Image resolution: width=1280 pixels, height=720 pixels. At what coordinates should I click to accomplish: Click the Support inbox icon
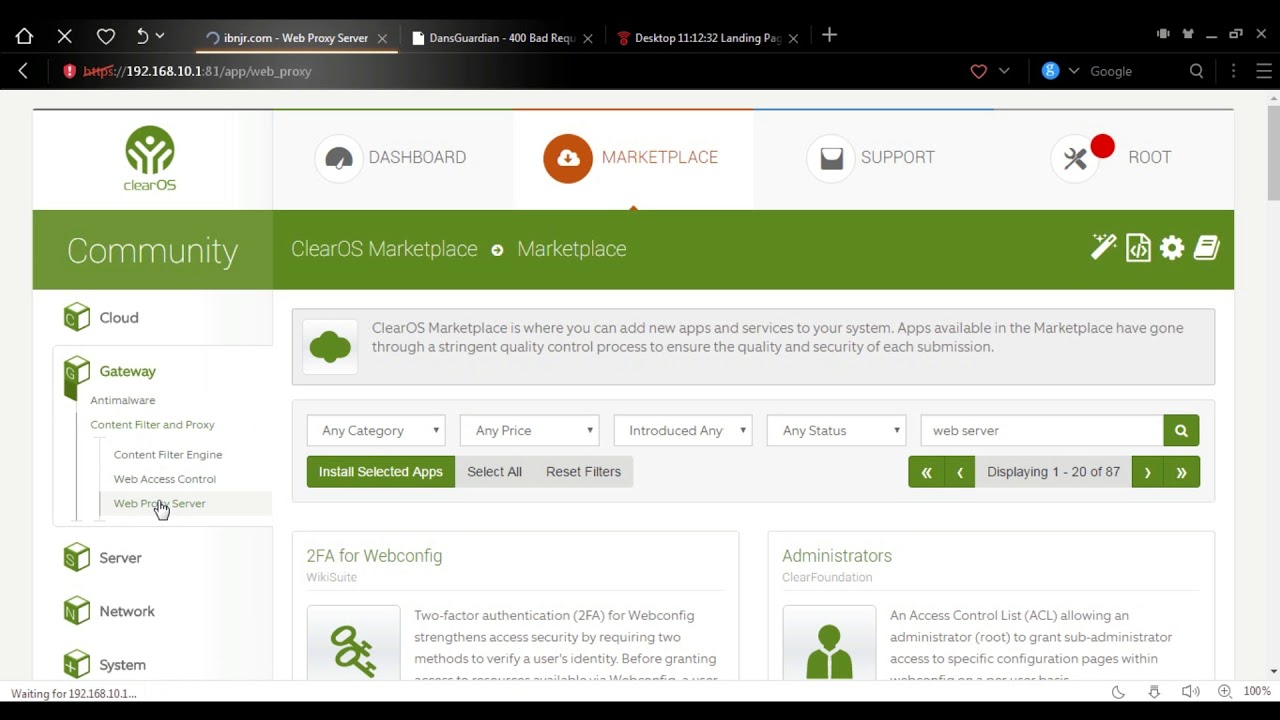[x=831, y=158]
